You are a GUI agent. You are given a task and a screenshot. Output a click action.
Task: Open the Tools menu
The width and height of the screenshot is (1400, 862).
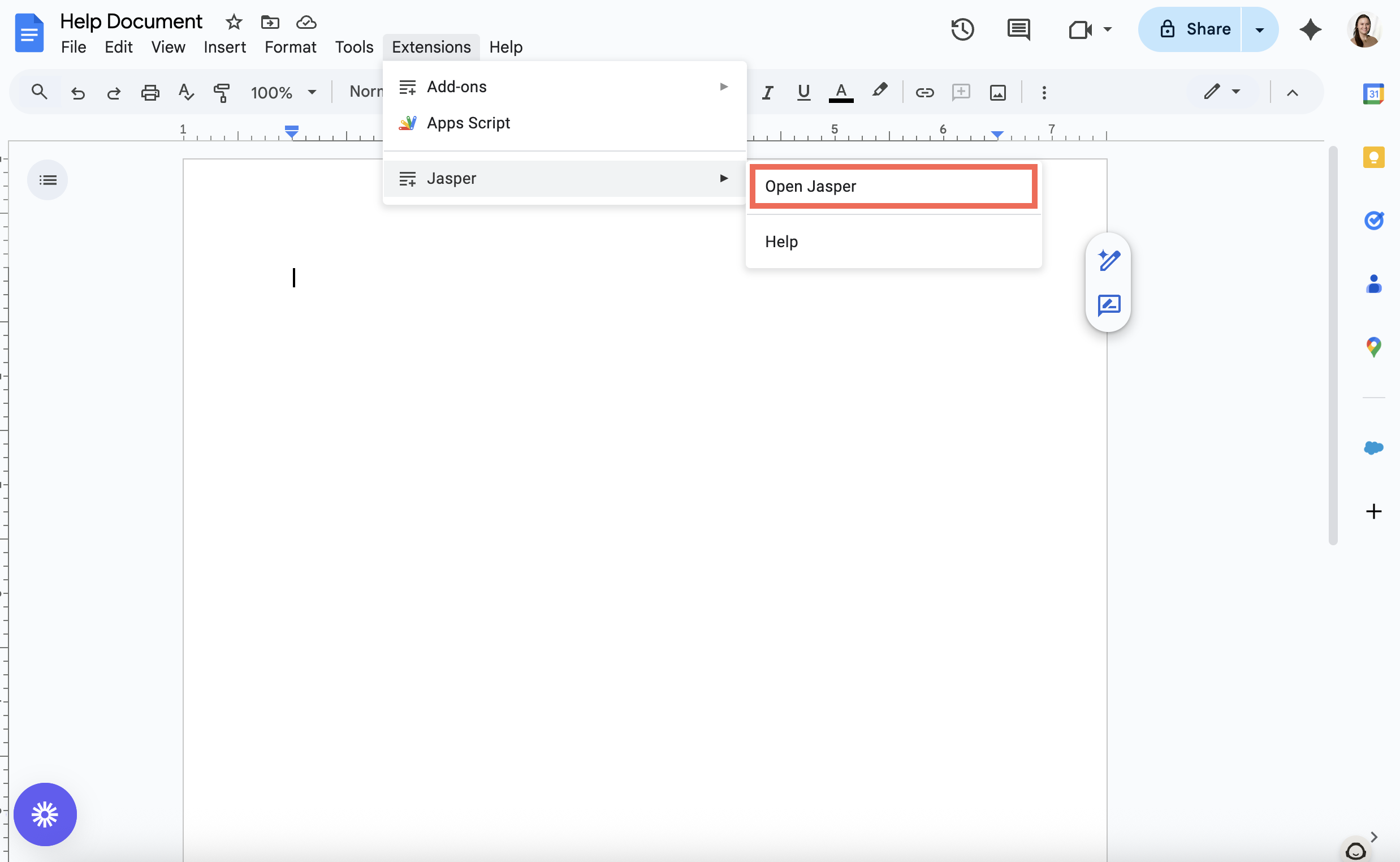coord(354,47)
